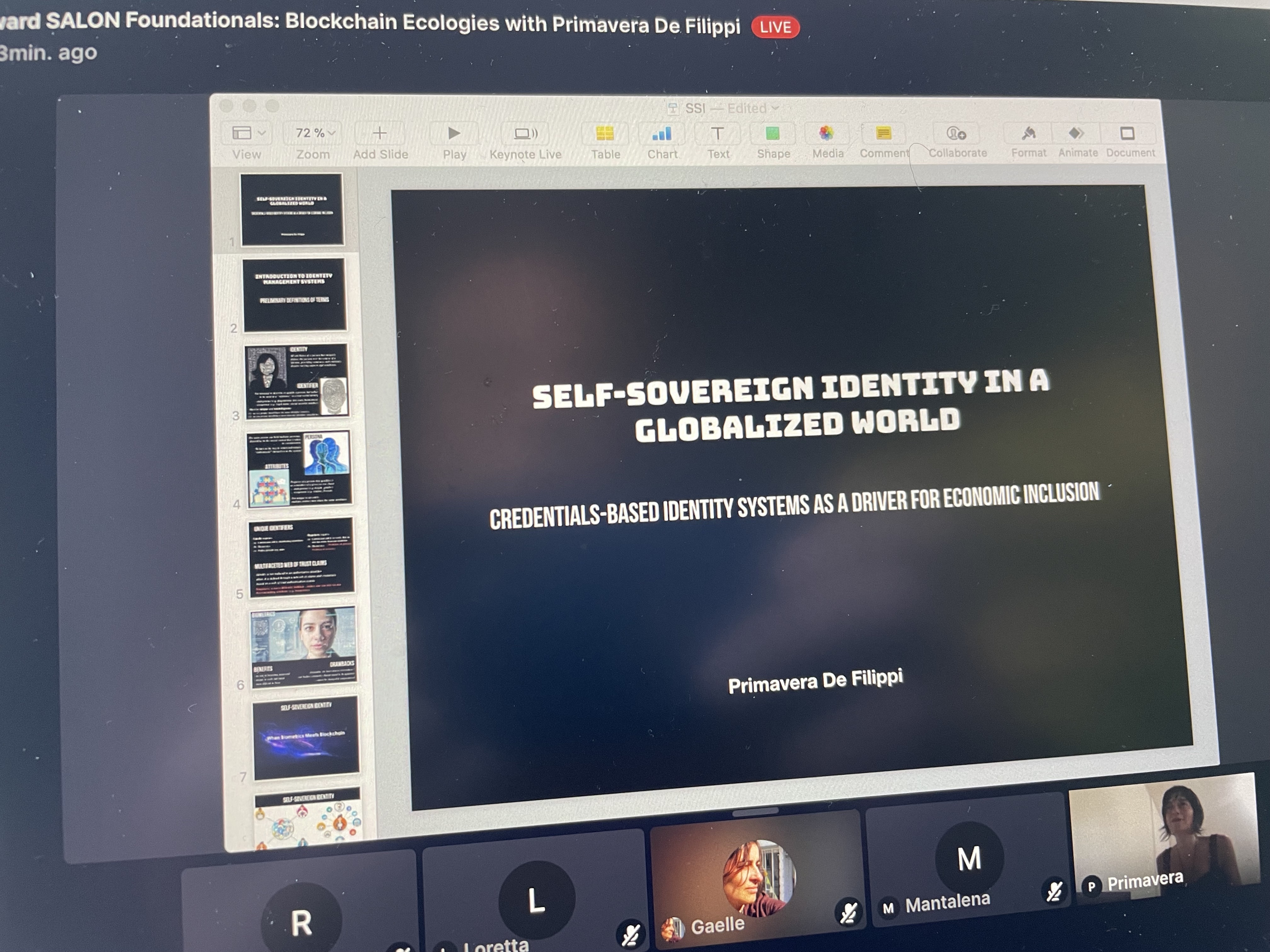The height and width of the screenshot is (952, 1270).
Task: Click the Collaborate icon
Action: pos(956,134)
